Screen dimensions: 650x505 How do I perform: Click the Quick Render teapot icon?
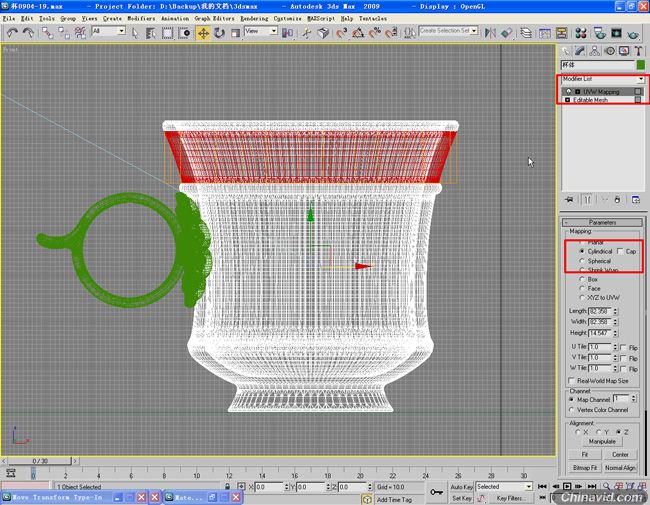coord(633,34)
